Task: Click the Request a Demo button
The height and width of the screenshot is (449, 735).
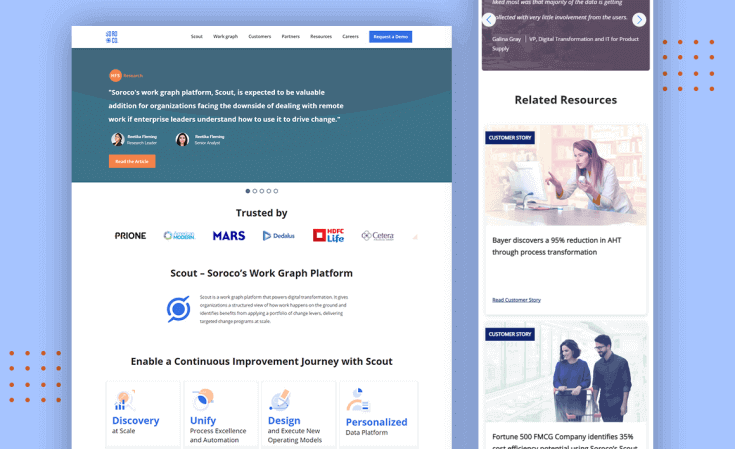Action: (x=390, y=36)
